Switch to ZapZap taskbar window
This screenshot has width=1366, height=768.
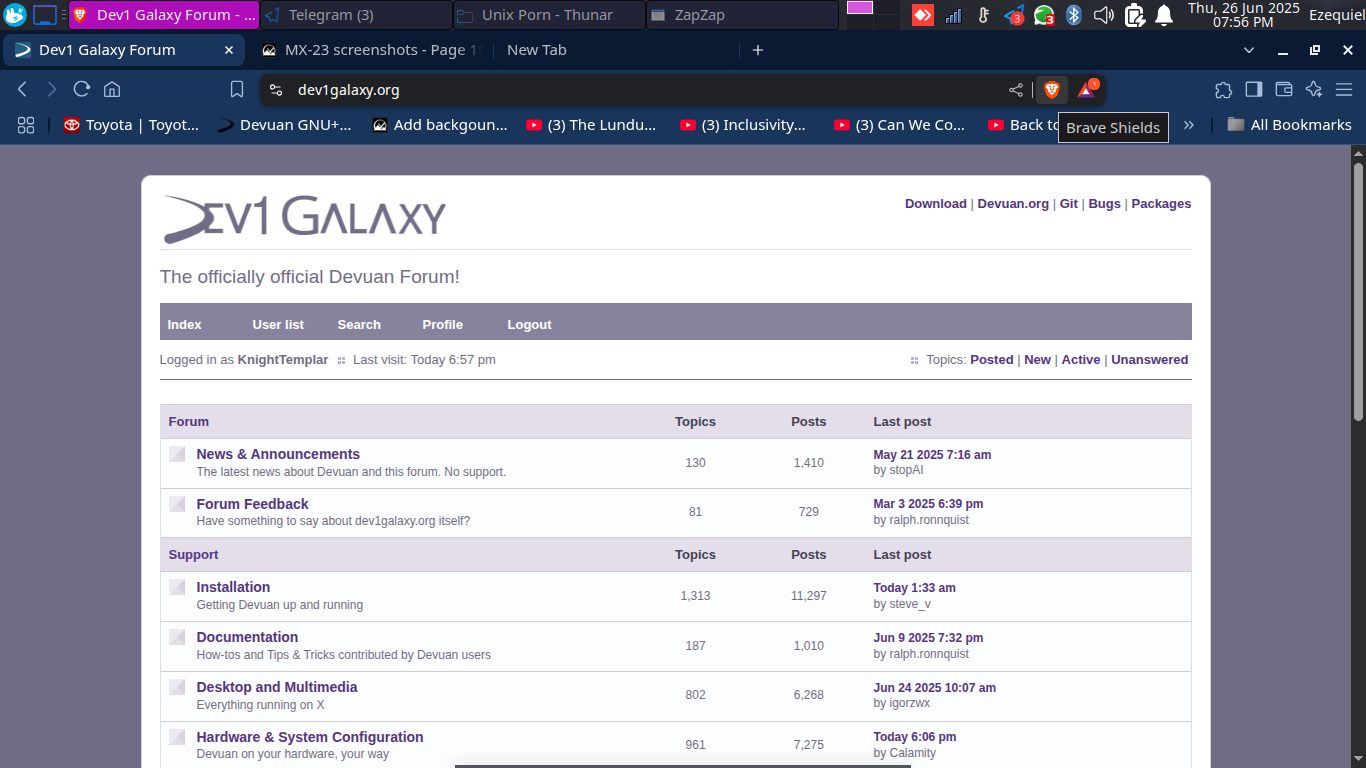point(741,15)
